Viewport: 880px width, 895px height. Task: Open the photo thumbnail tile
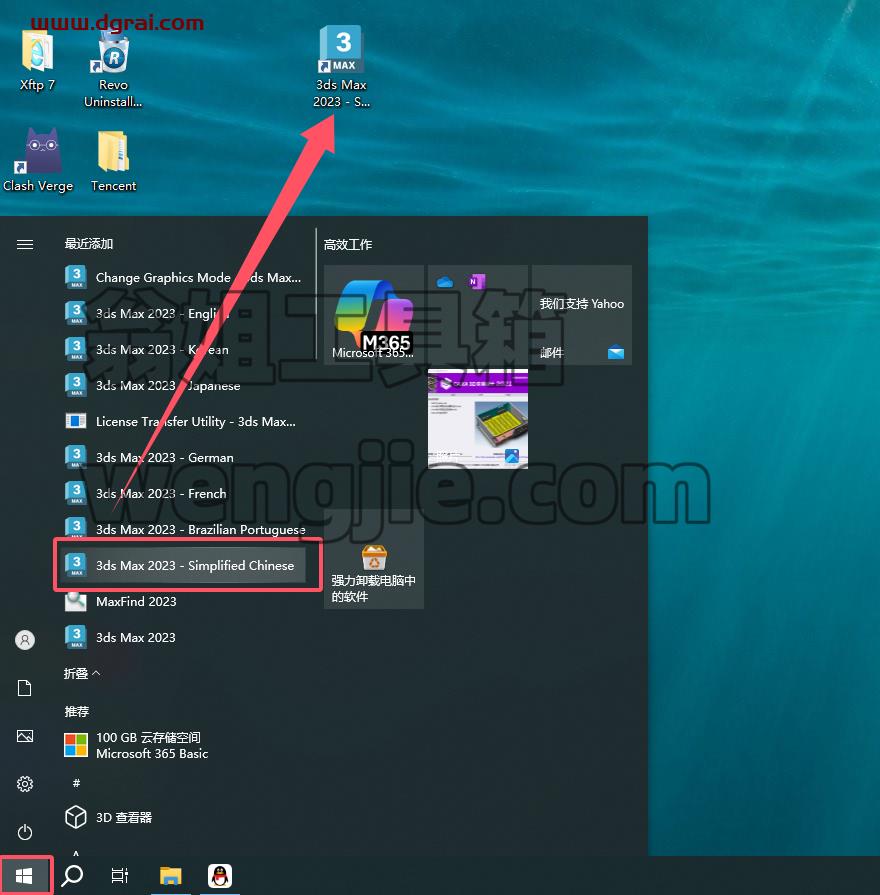click(x=478, y=418)
